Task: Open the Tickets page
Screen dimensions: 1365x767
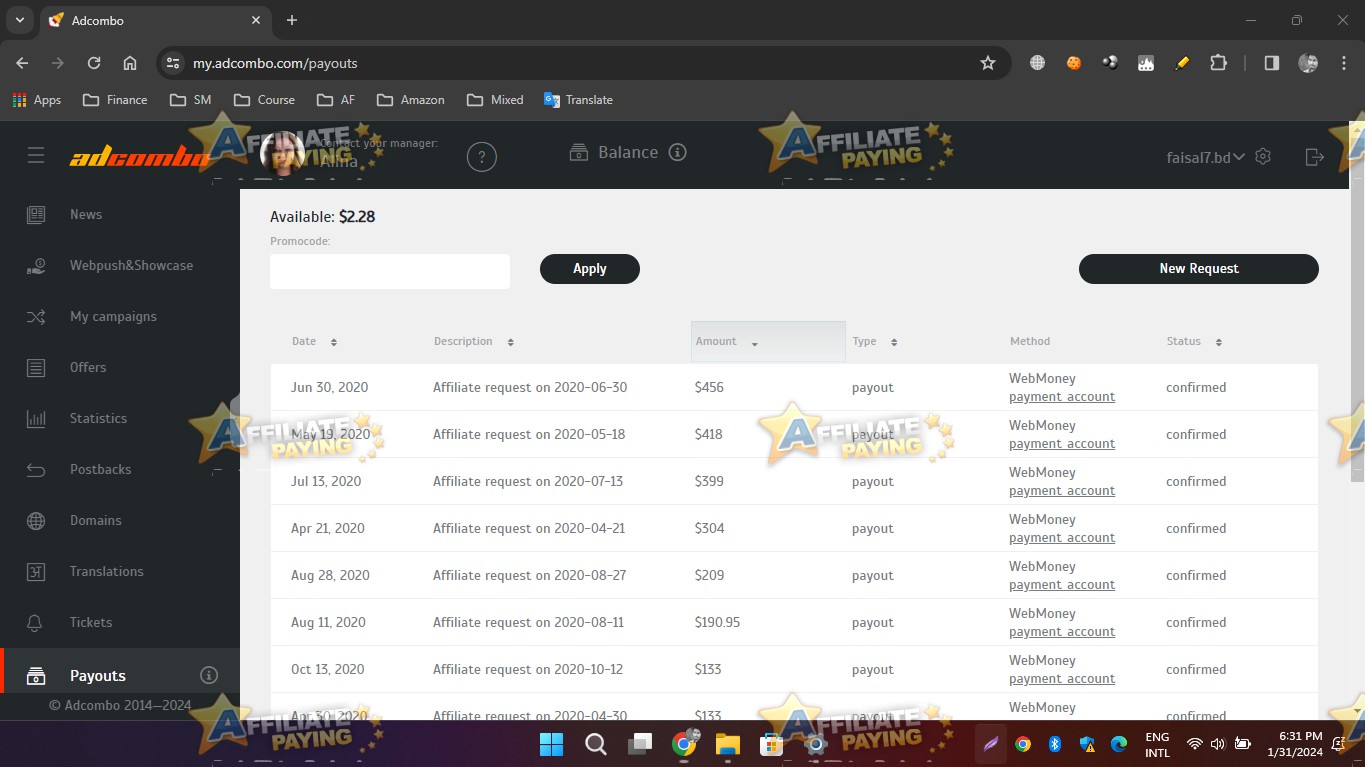Action: click(x=91, y=622)
